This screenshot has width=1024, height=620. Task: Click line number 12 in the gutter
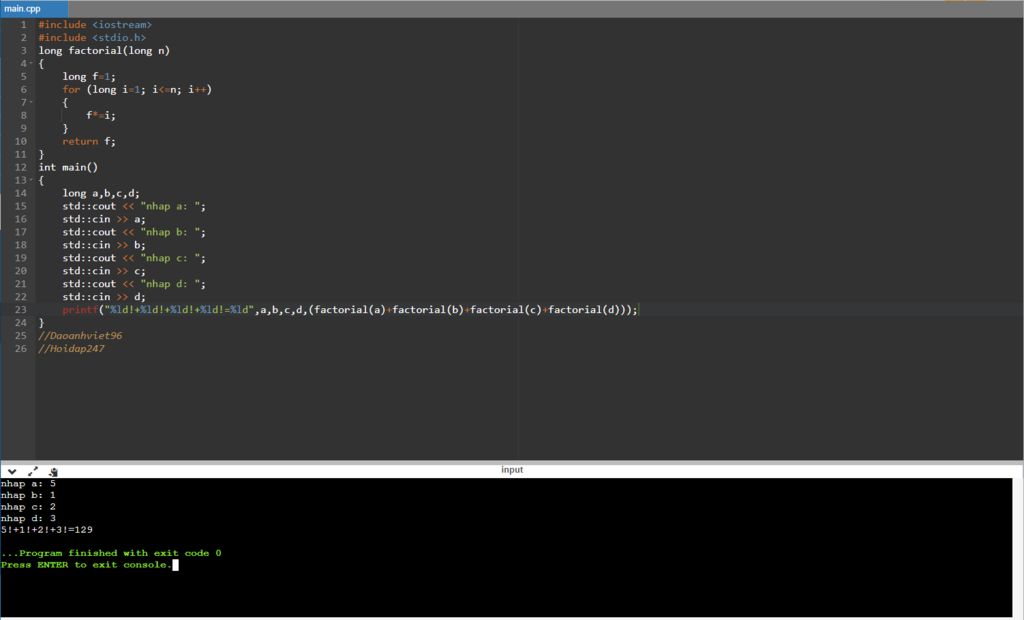tap(20, 167)
